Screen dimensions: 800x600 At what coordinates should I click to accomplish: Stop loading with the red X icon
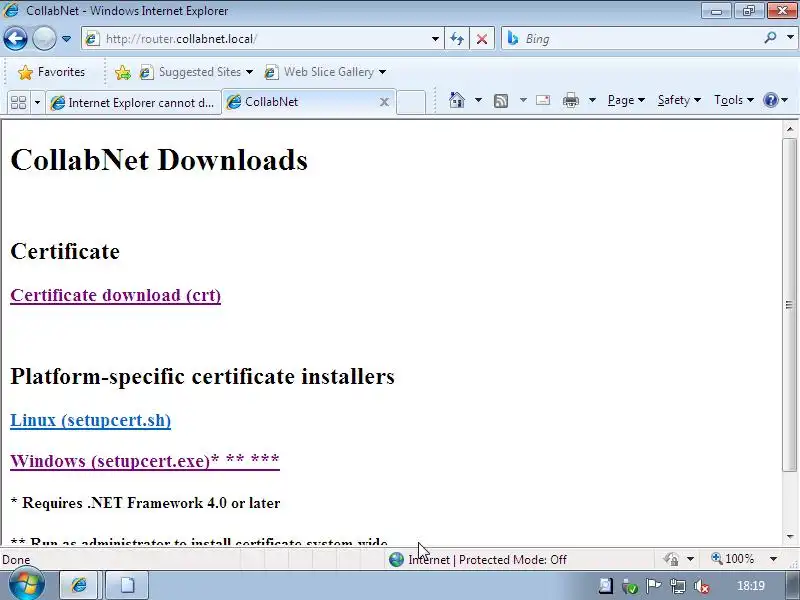pos(482,39)
